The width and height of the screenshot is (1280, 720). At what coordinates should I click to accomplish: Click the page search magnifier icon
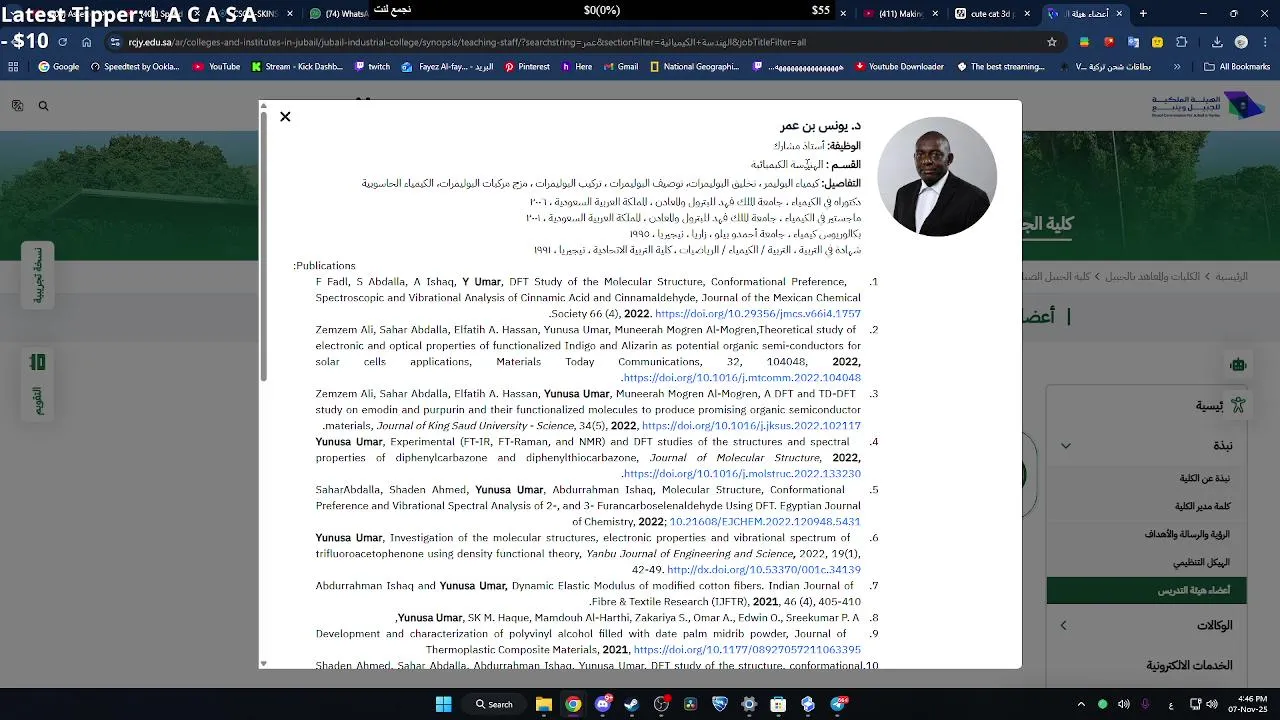pyautogui.click(x=43, y=106)
